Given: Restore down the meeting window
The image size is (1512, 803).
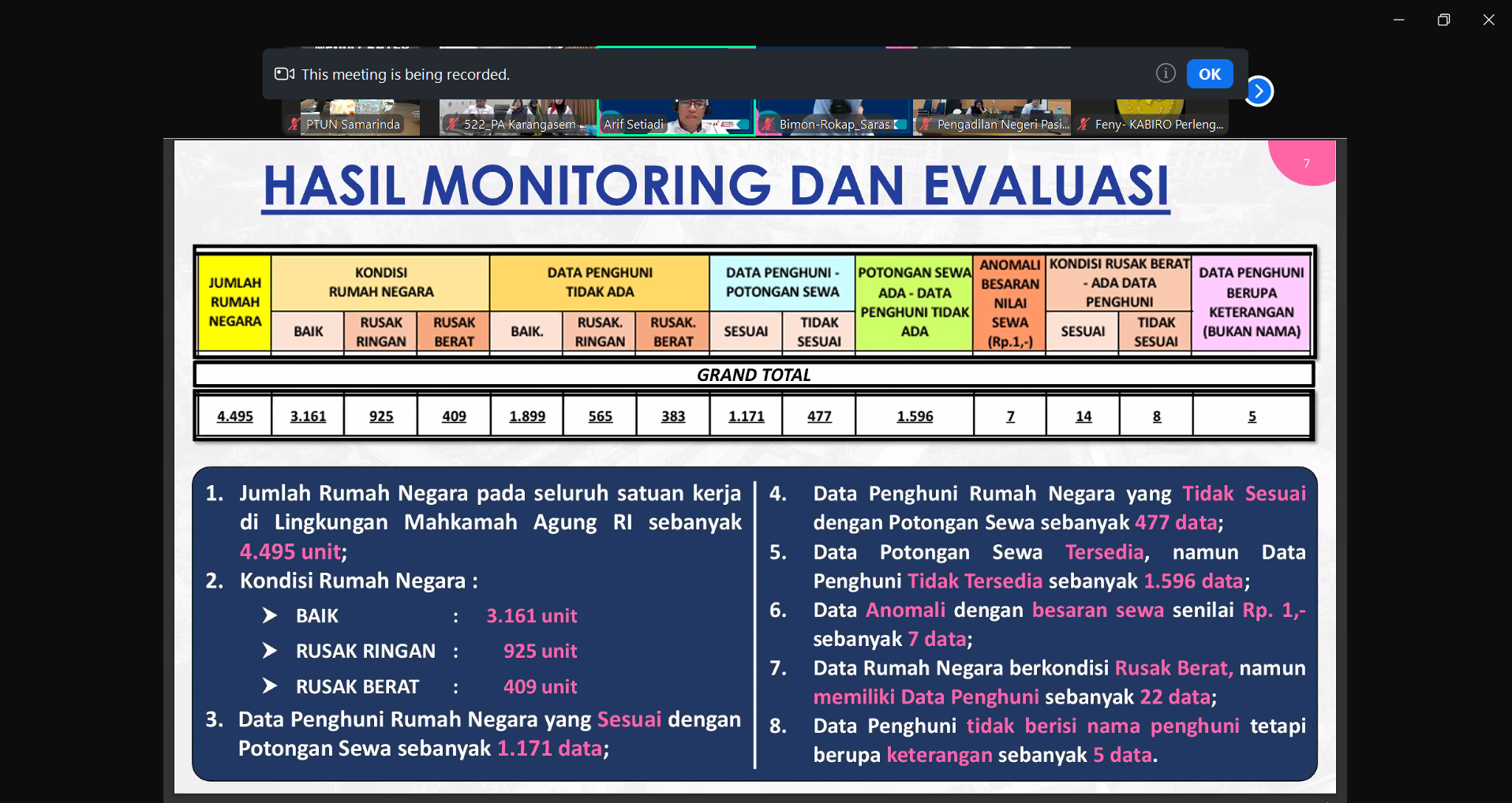Looking at the screenshot, I should [1443, 20].
